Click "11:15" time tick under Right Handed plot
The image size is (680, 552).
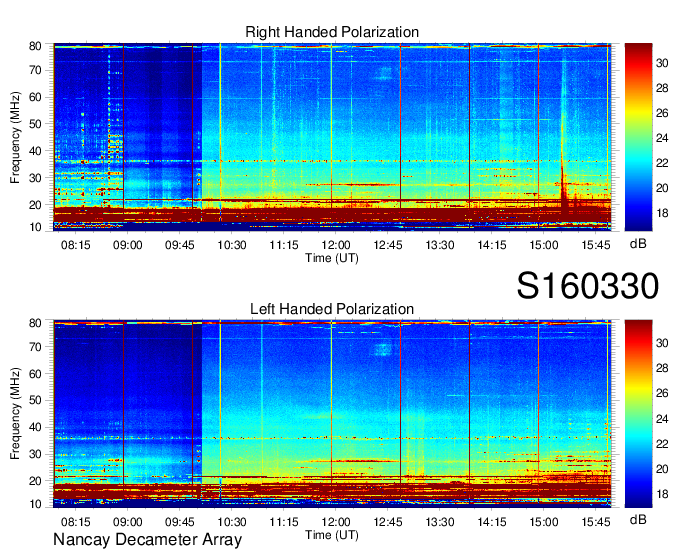284,245
